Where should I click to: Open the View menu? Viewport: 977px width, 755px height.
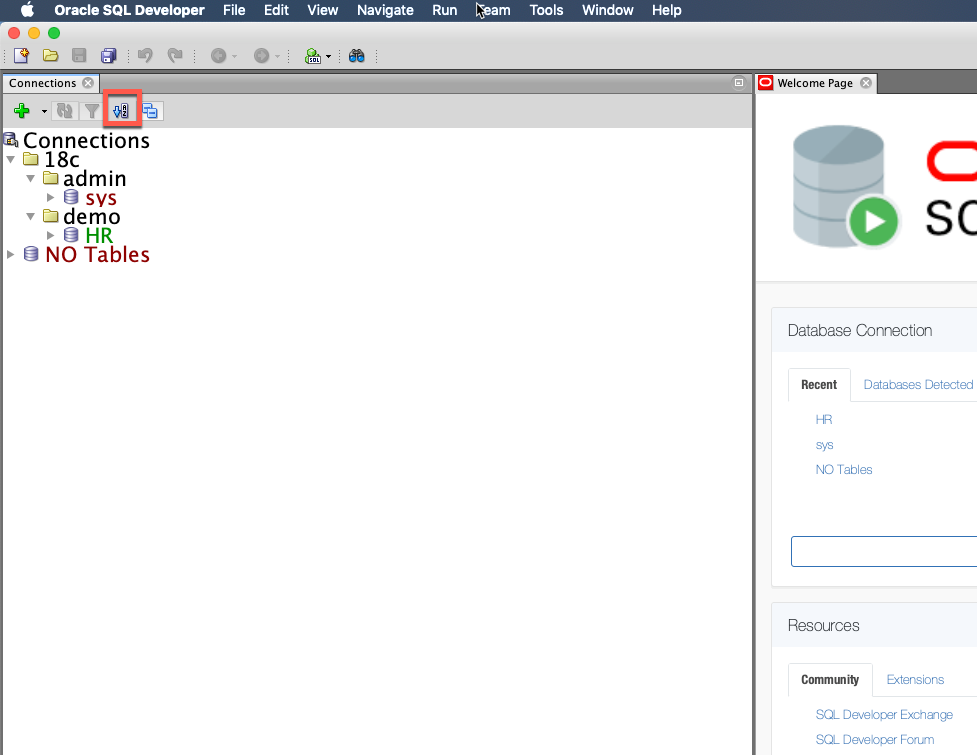tap(323, 10)
